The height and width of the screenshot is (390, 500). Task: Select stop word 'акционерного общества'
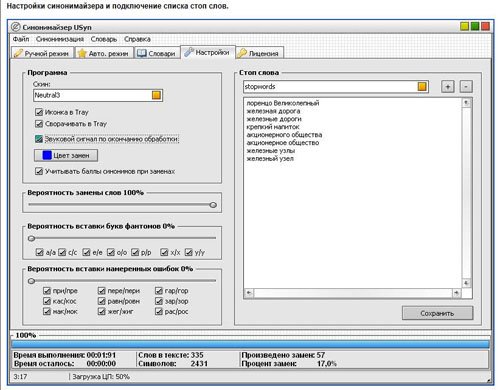(284, 135)
